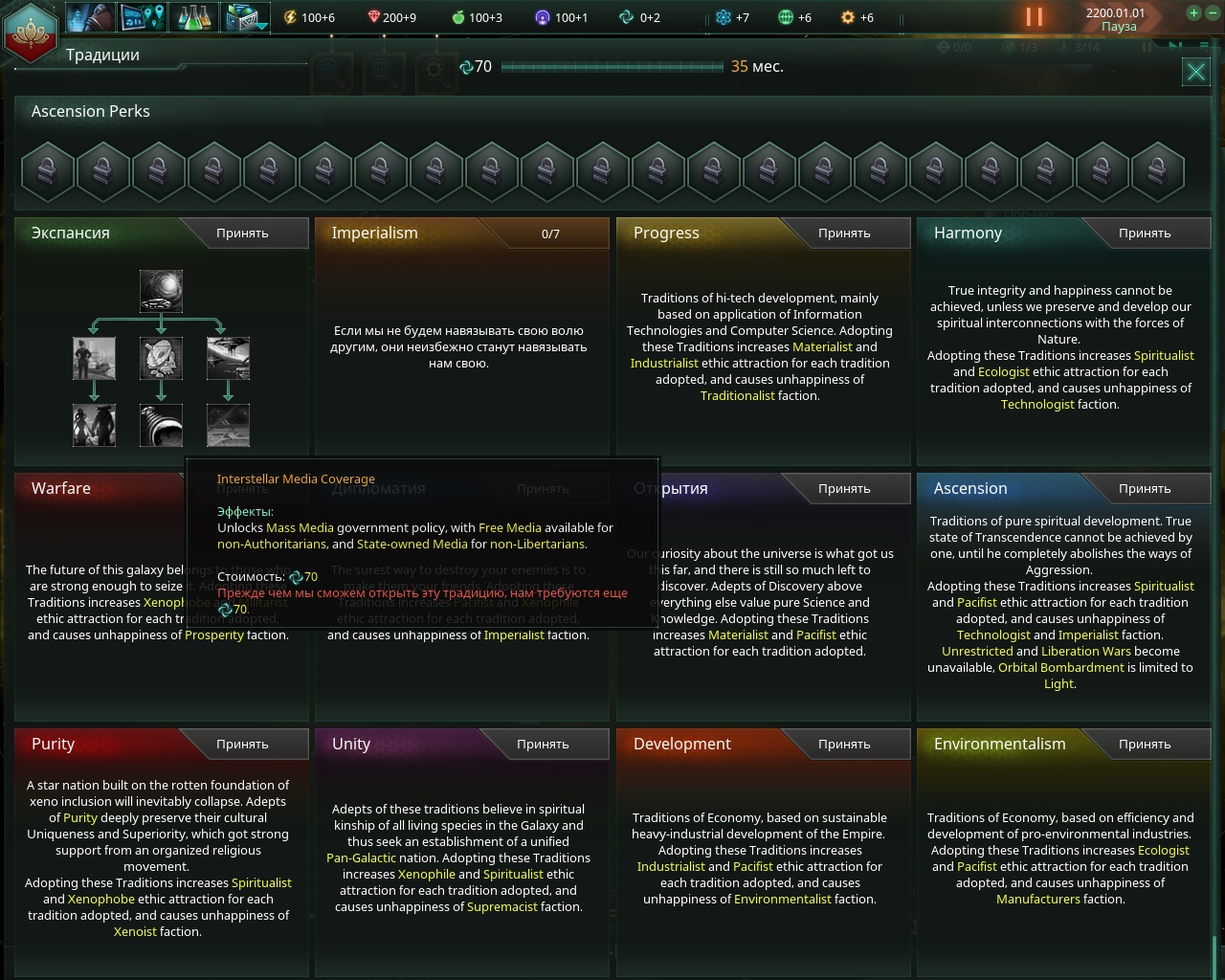The image size is (1225, 980).
Task: Select the standing figure overlooking city tradition
Action: tap(94, 358)
